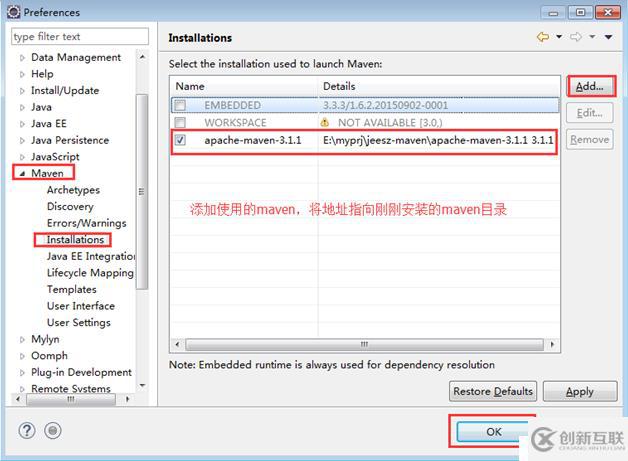Click the warning icon in WORKSPACE row

tap(324, 123)
